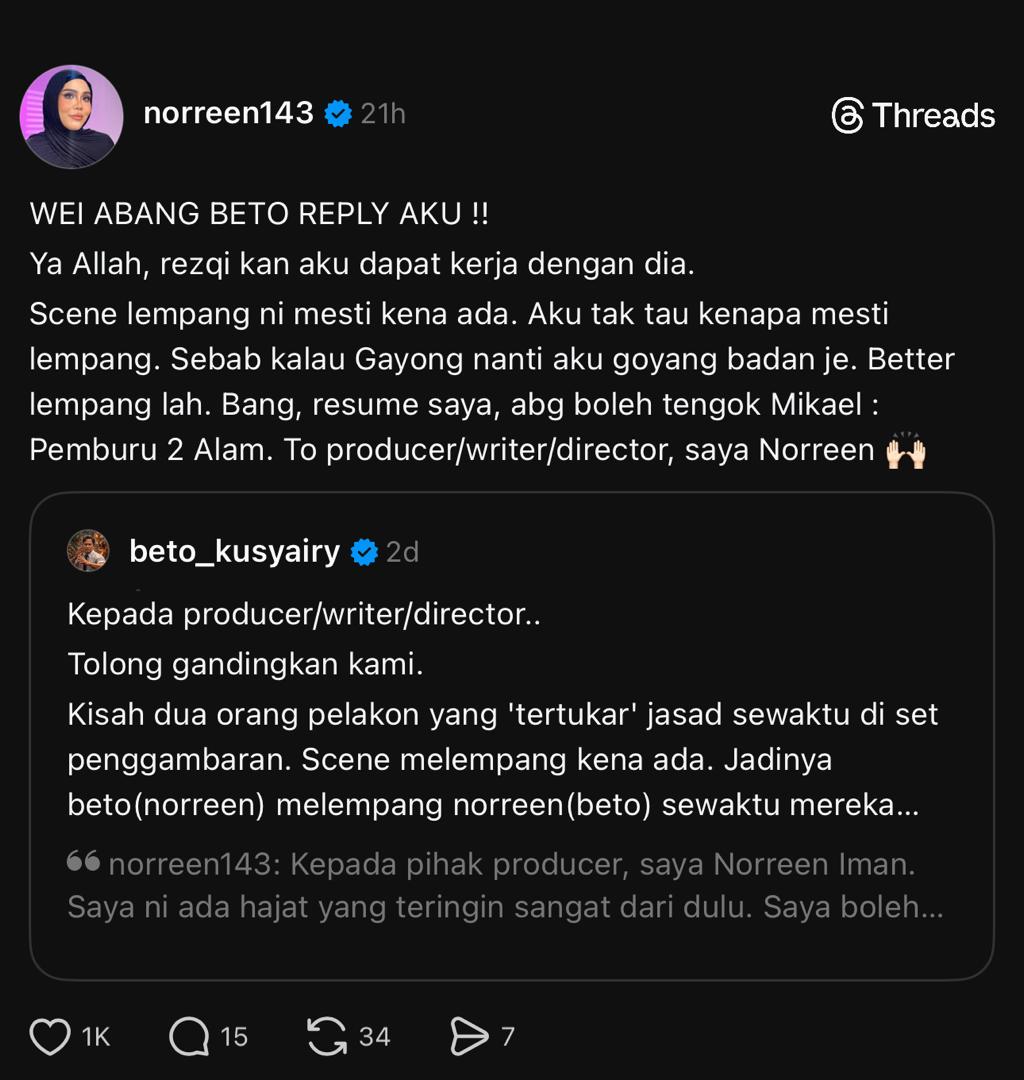Click the 'Threads' wordmark text
The width and height of the screenshot is (1024, 1080).
pos(933,116)
